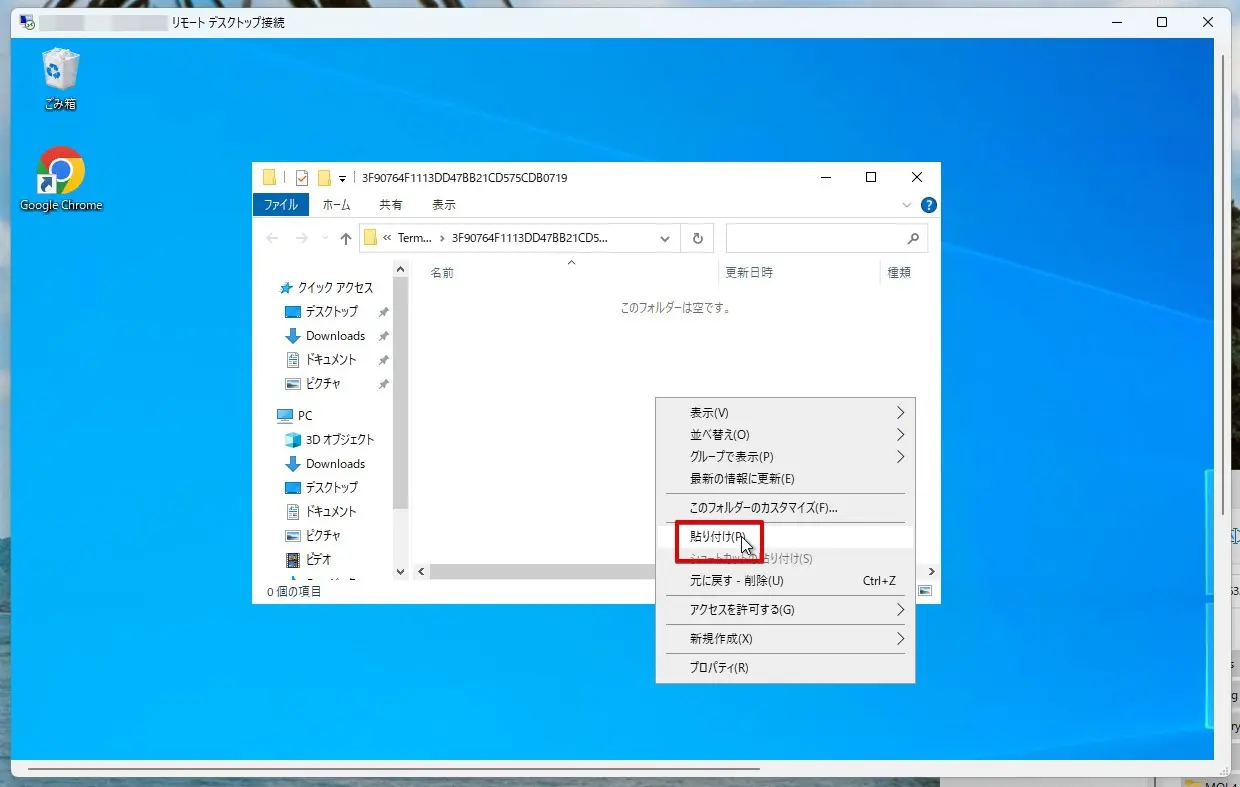Open the ビデオ folder in sidebar

tap(318, 560)
